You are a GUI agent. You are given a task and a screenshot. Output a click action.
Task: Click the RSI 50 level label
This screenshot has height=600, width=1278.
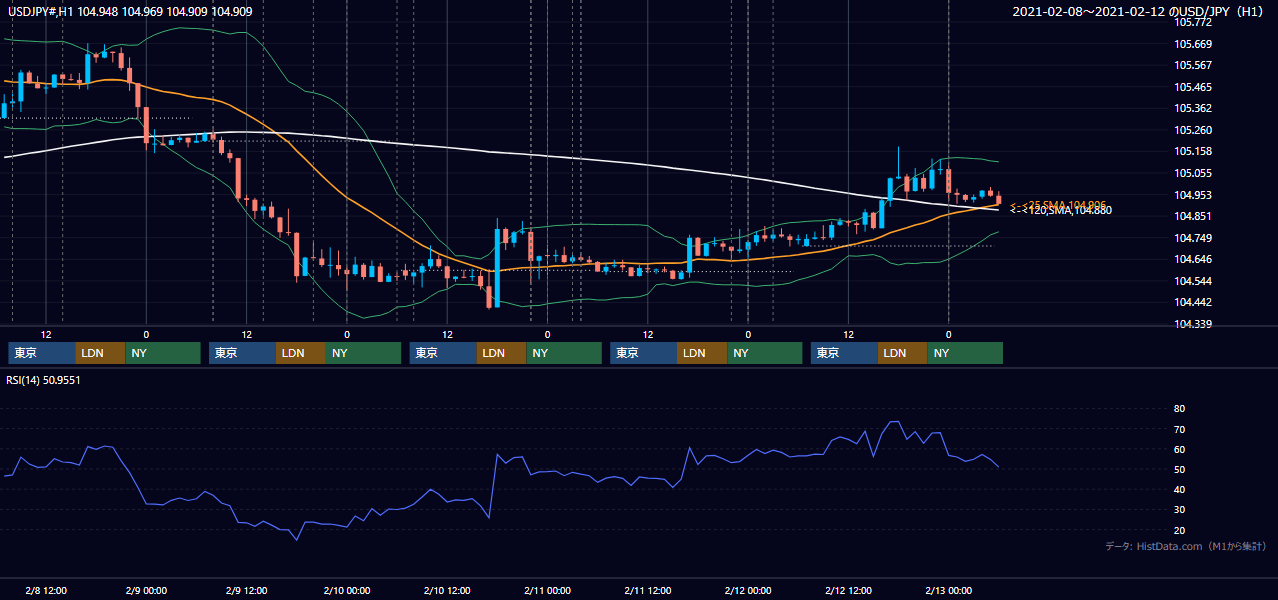tap(1179, 469)
